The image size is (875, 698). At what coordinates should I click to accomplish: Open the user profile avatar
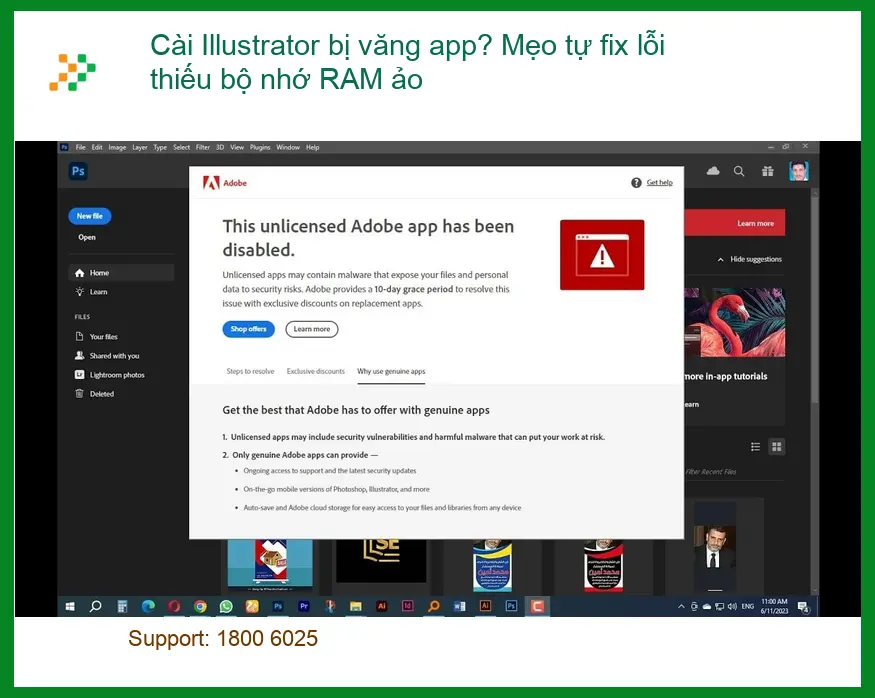click(x=799, y=171)
